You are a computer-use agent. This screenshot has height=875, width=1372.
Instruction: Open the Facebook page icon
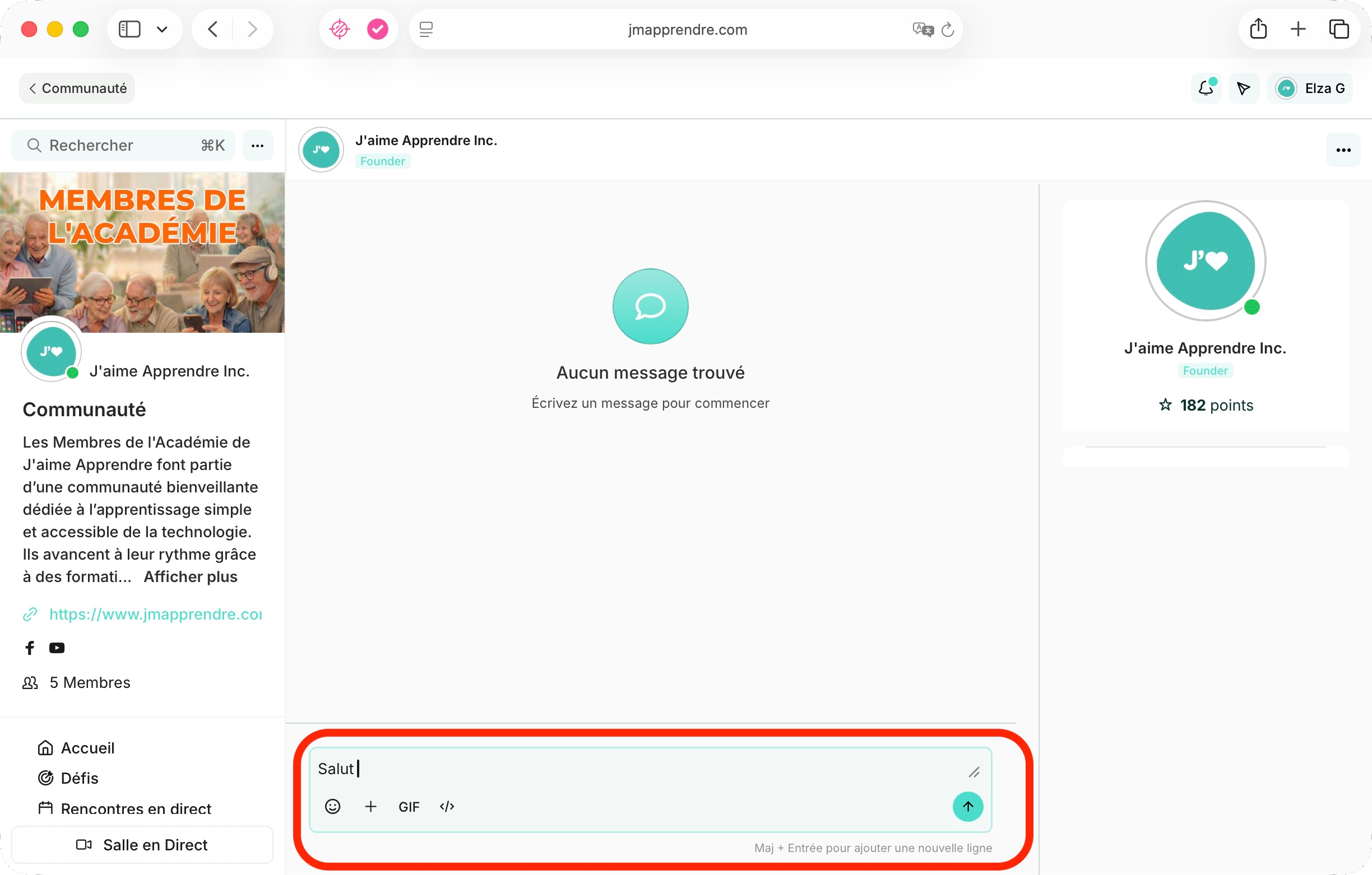click(x=30, y=648)
